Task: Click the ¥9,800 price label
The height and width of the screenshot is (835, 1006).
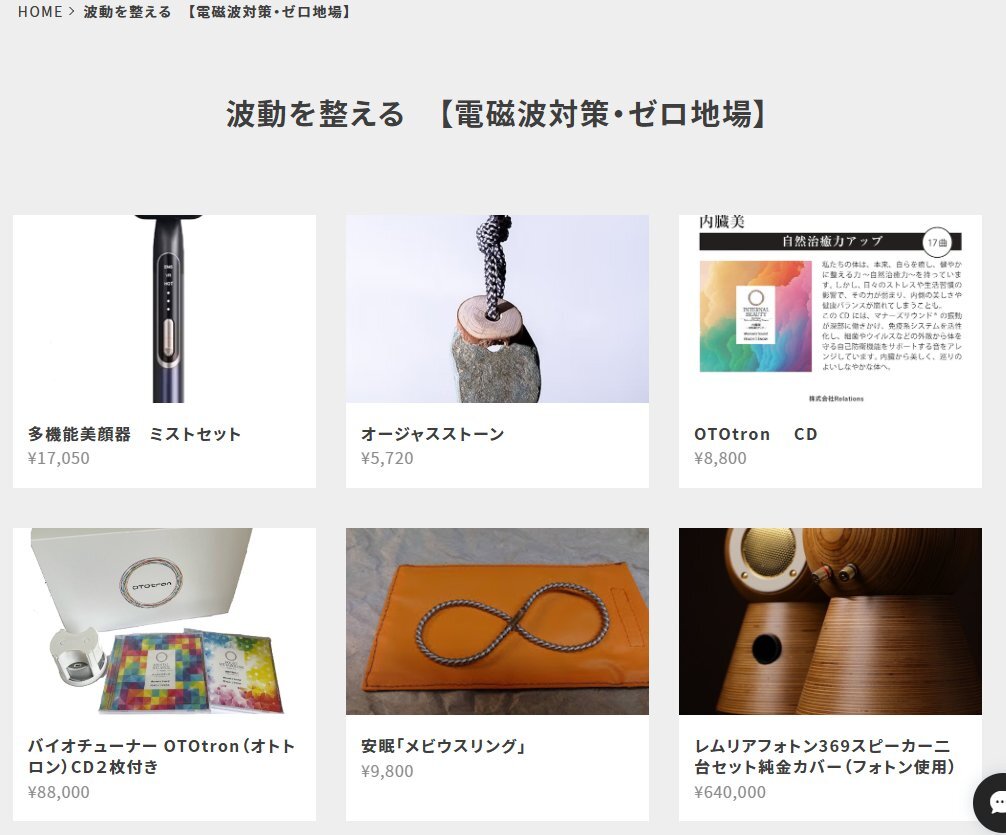Action: click(387, 771)
